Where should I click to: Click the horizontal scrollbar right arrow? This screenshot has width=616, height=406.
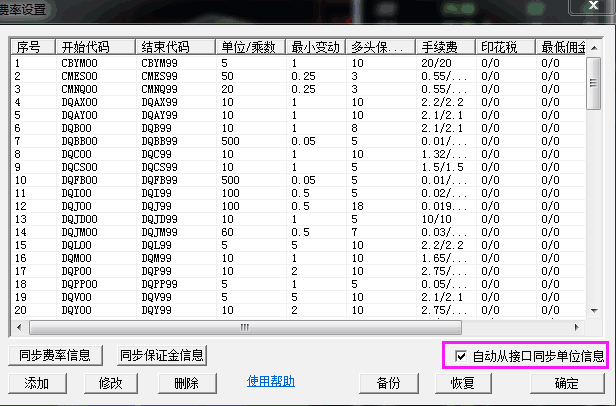pyautogui.click(x=577, y=327)
